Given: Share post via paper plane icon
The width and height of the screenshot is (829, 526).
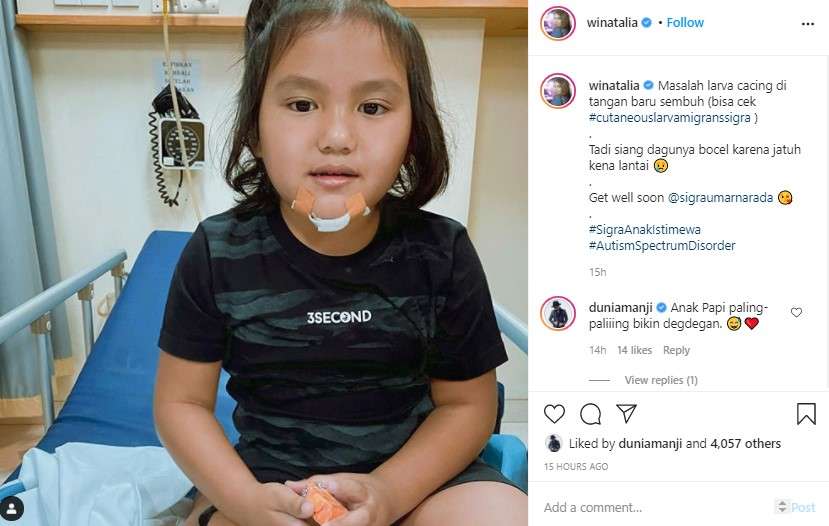Looking at the screenshot, I should point(626,413).
